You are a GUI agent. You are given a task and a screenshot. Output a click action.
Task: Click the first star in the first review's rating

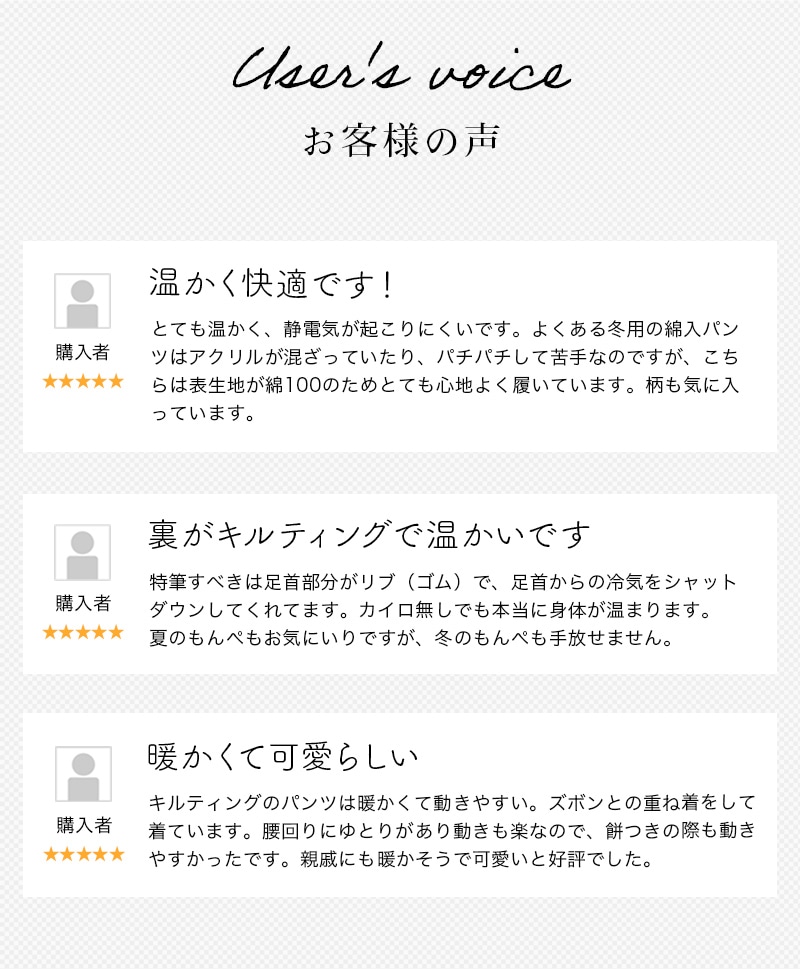coord(50,381)
